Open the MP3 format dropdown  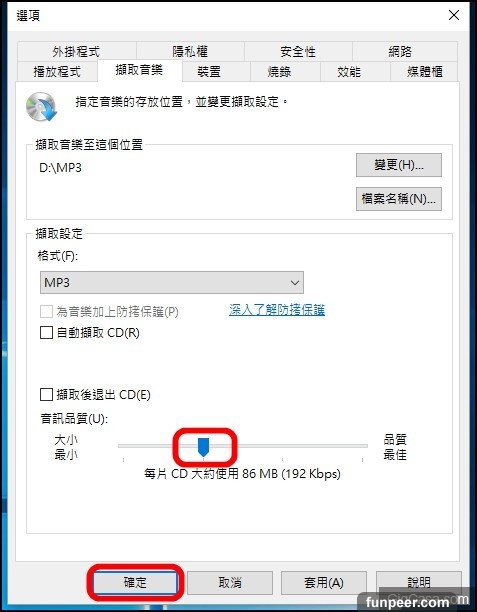pos(172,282)
